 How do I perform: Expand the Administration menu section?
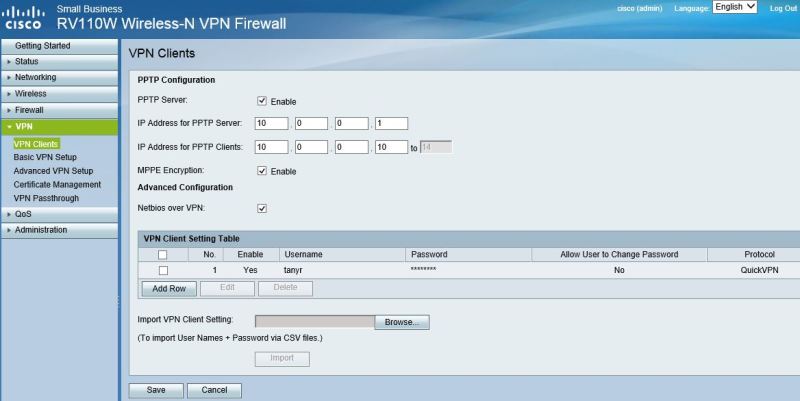pyautogui.click(x=60, y=230)
